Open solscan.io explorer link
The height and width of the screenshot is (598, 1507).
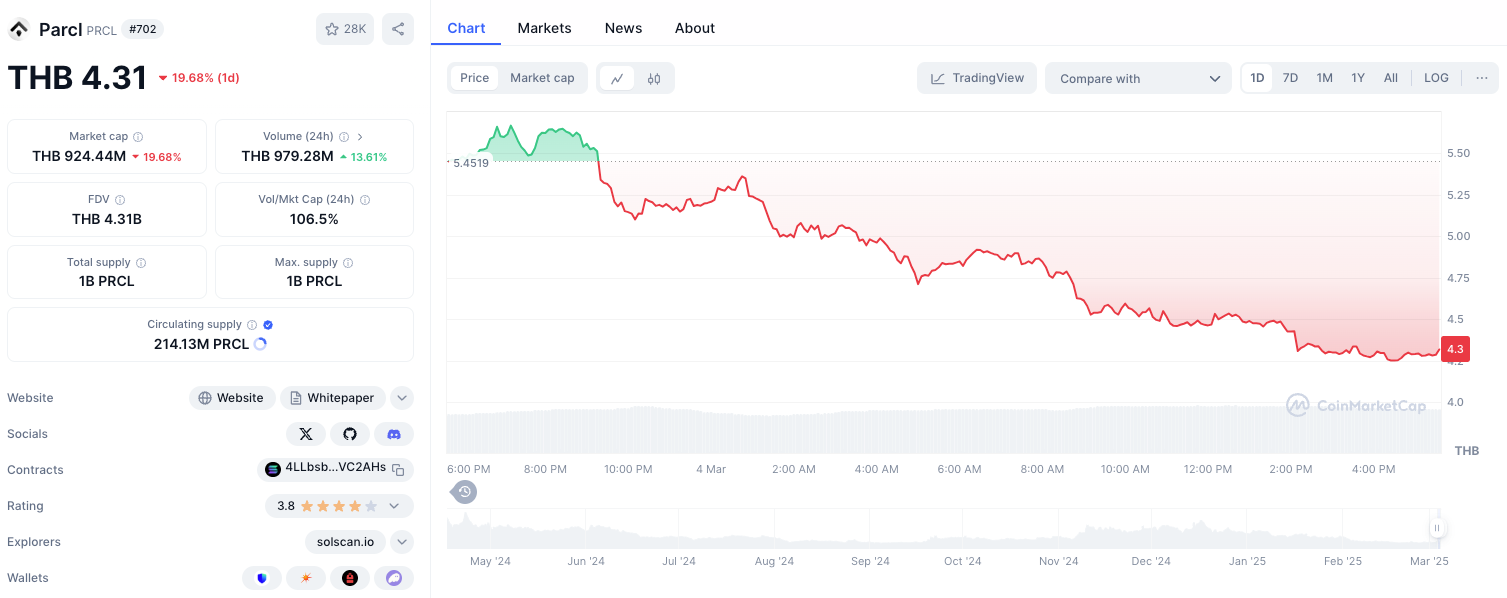[x=346, y=542]
